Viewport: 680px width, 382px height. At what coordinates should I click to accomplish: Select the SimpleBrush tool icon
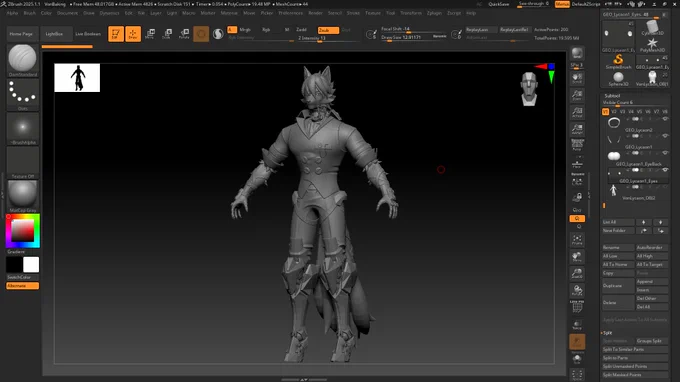point(618,60)
